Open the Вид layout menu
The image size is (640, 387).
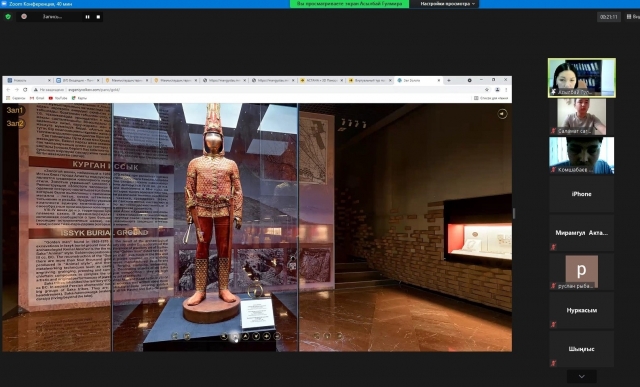(633, 17)
